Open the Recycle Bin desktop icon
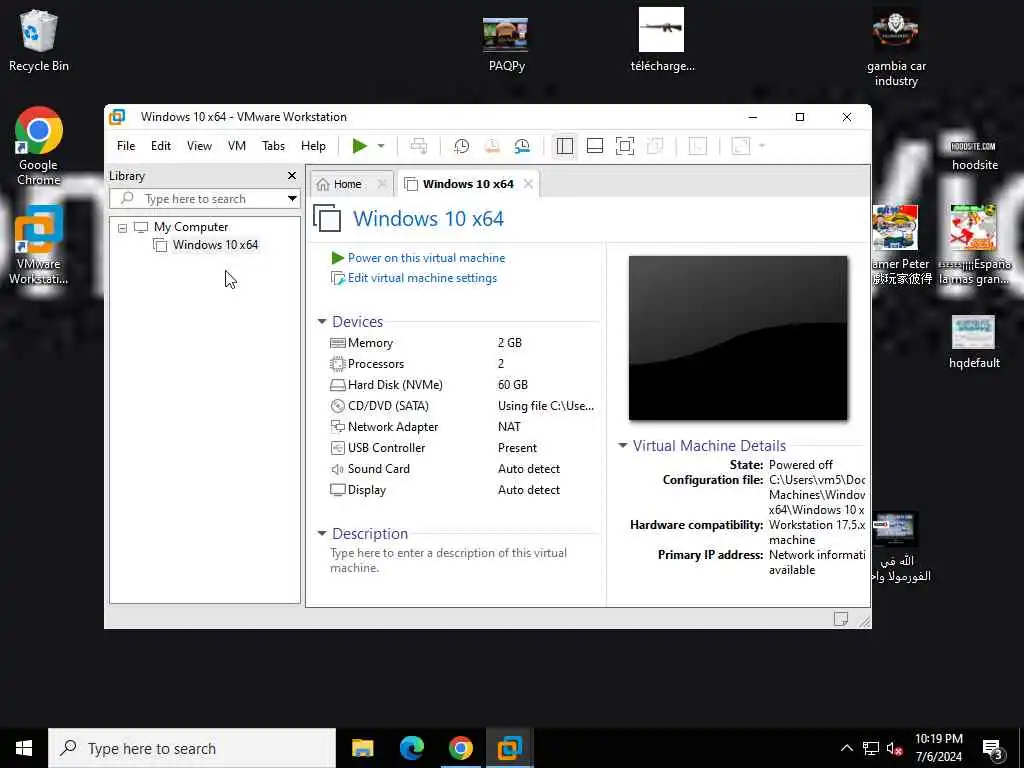This screenshot has height=768, width=1024. (x=39, y=40)
